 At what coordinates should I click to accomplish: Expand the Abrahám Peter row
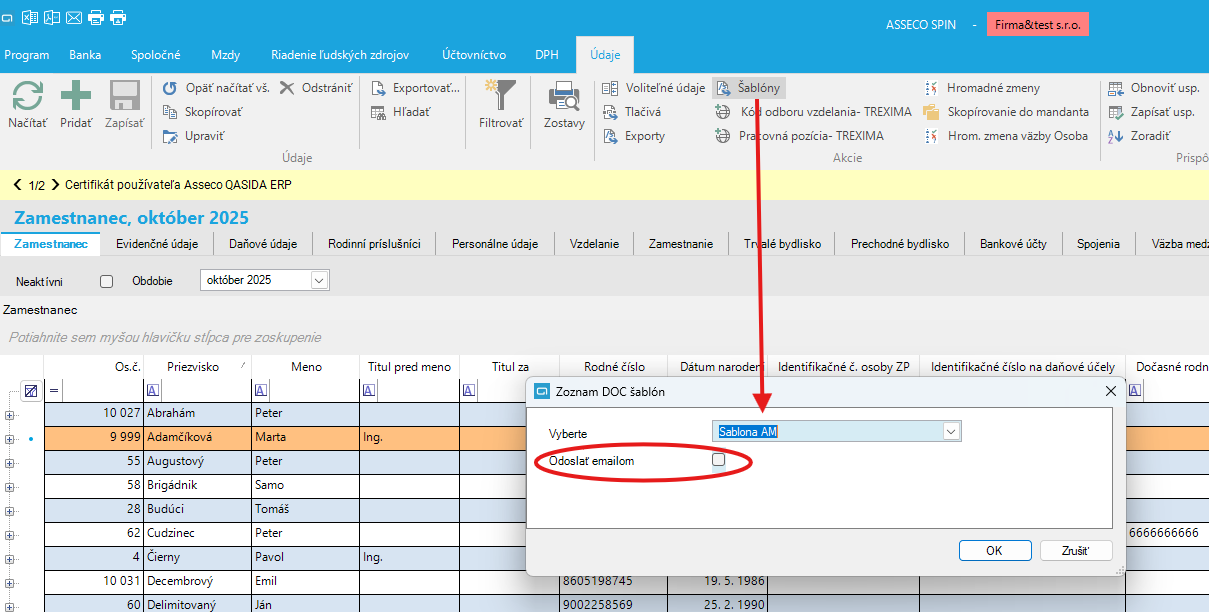click(x=10, y=414)
